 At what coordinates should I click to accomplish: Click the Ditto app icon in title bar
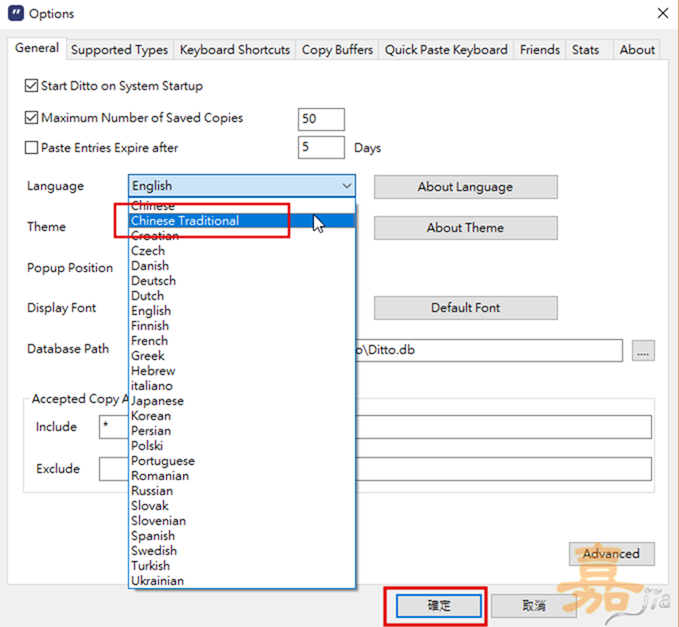tap(16, 13)
